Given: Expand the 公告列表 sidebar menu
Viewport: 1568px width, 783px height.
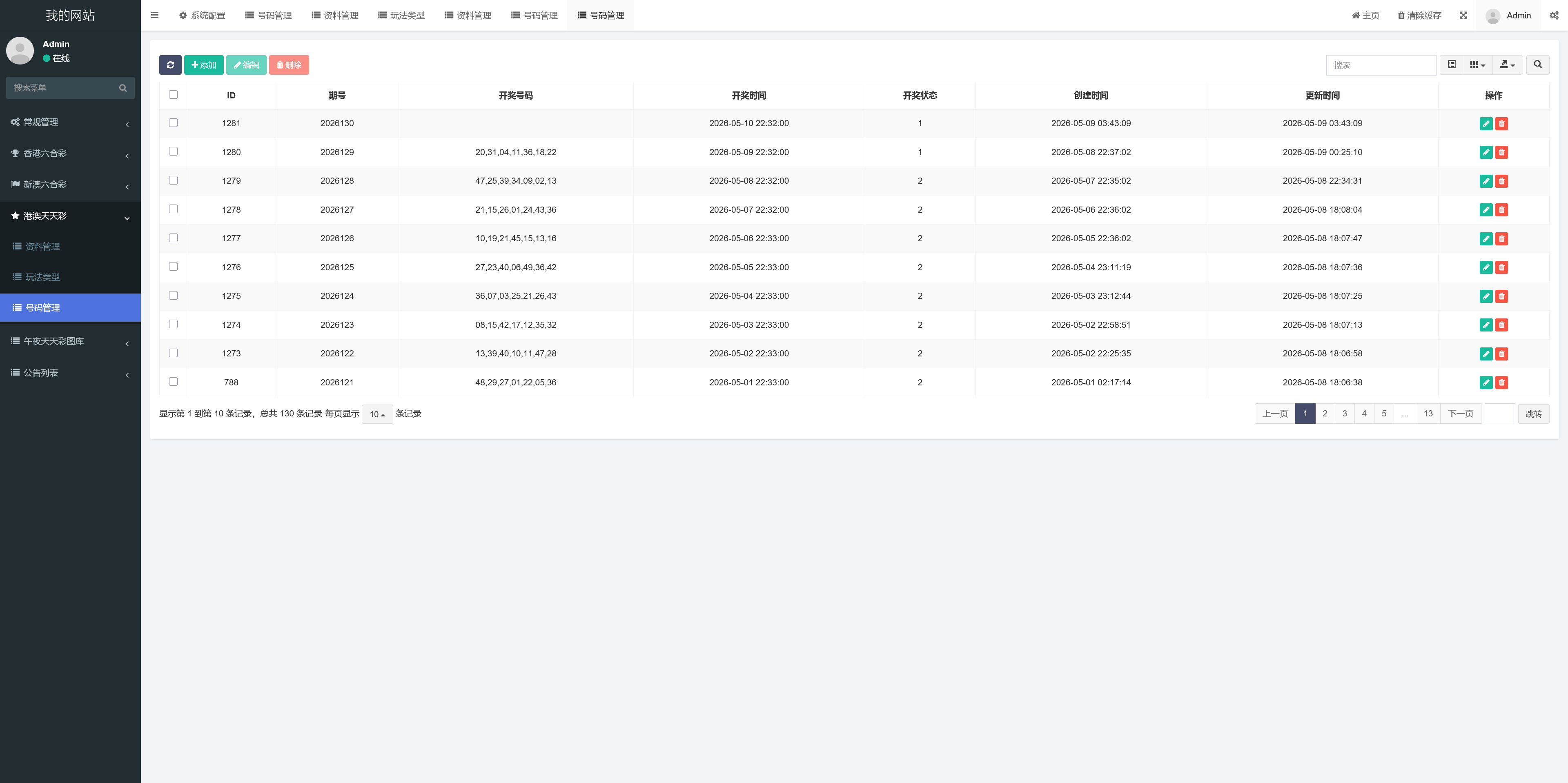Looking at the screenshot, I should pyautogui.click(x=70, y=373).
